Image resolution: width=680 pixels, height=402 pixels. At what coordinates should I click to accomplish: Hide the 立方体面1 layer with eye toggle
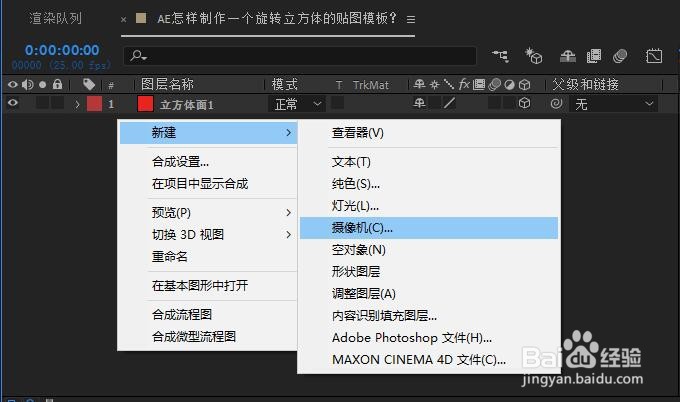13,103
